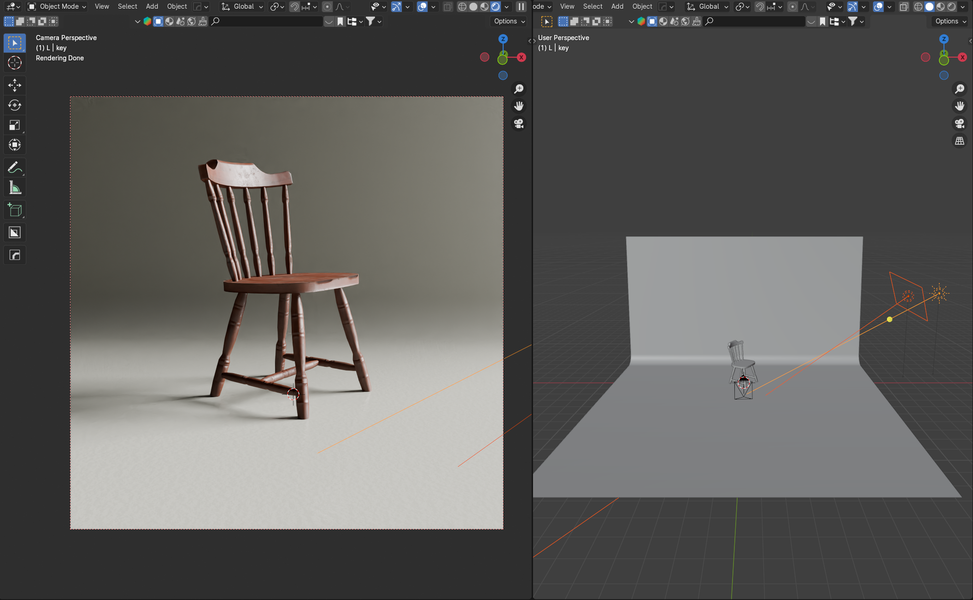Open Add menu in left viewport
This screenshot has width=973, height=600.
[152, 6]
